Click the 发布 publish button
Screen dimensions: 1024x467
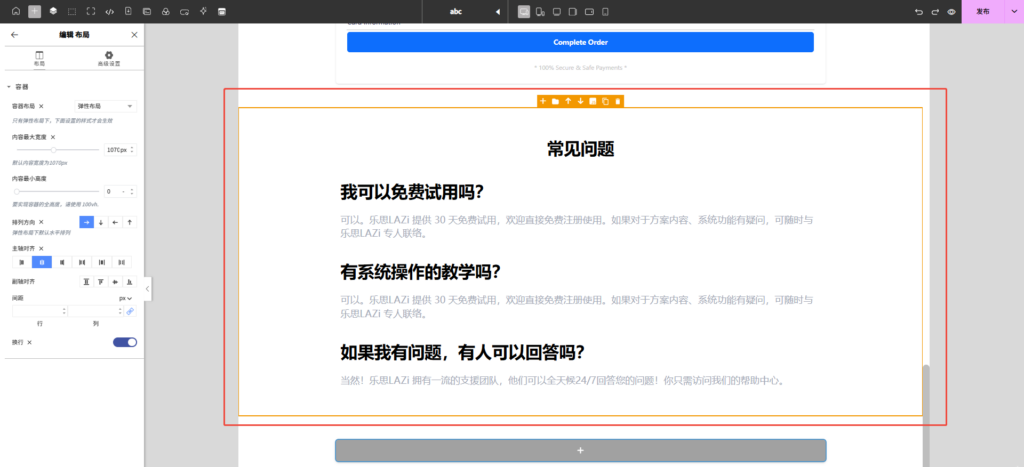pos(983,11)
